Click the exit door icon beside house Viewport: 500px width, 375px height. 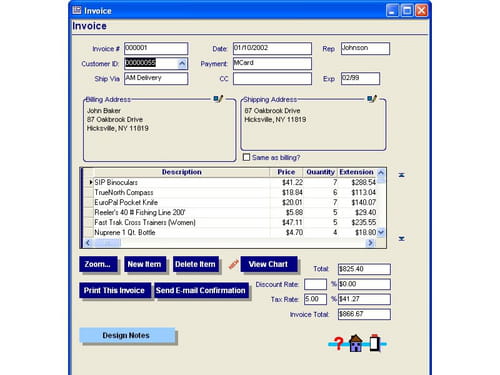click(375, 343)
